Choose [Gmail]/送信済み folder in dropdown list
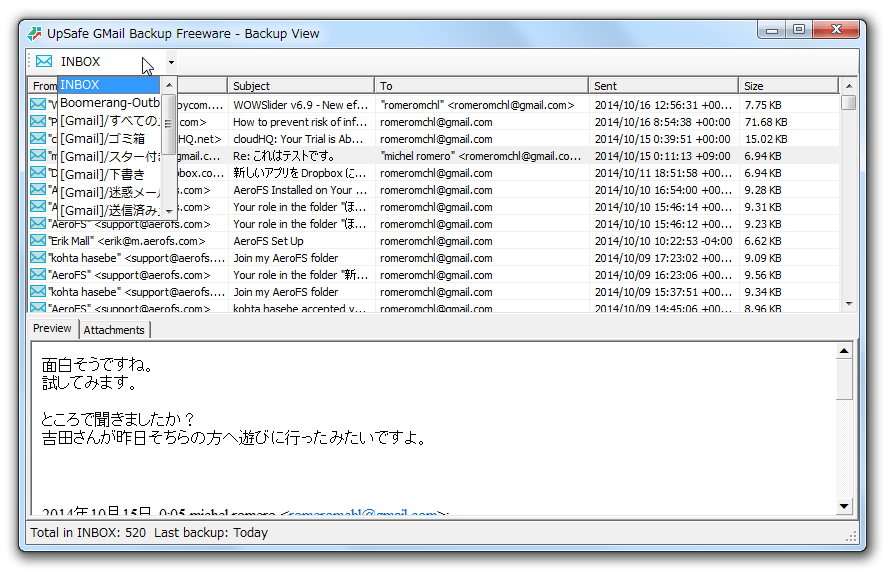 click(x=109, y=211)
